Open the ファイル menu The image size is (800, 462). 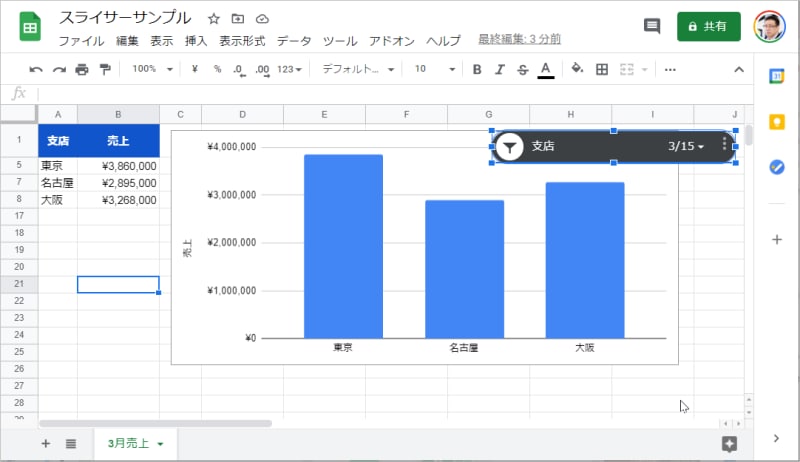(x=82, y=41)
